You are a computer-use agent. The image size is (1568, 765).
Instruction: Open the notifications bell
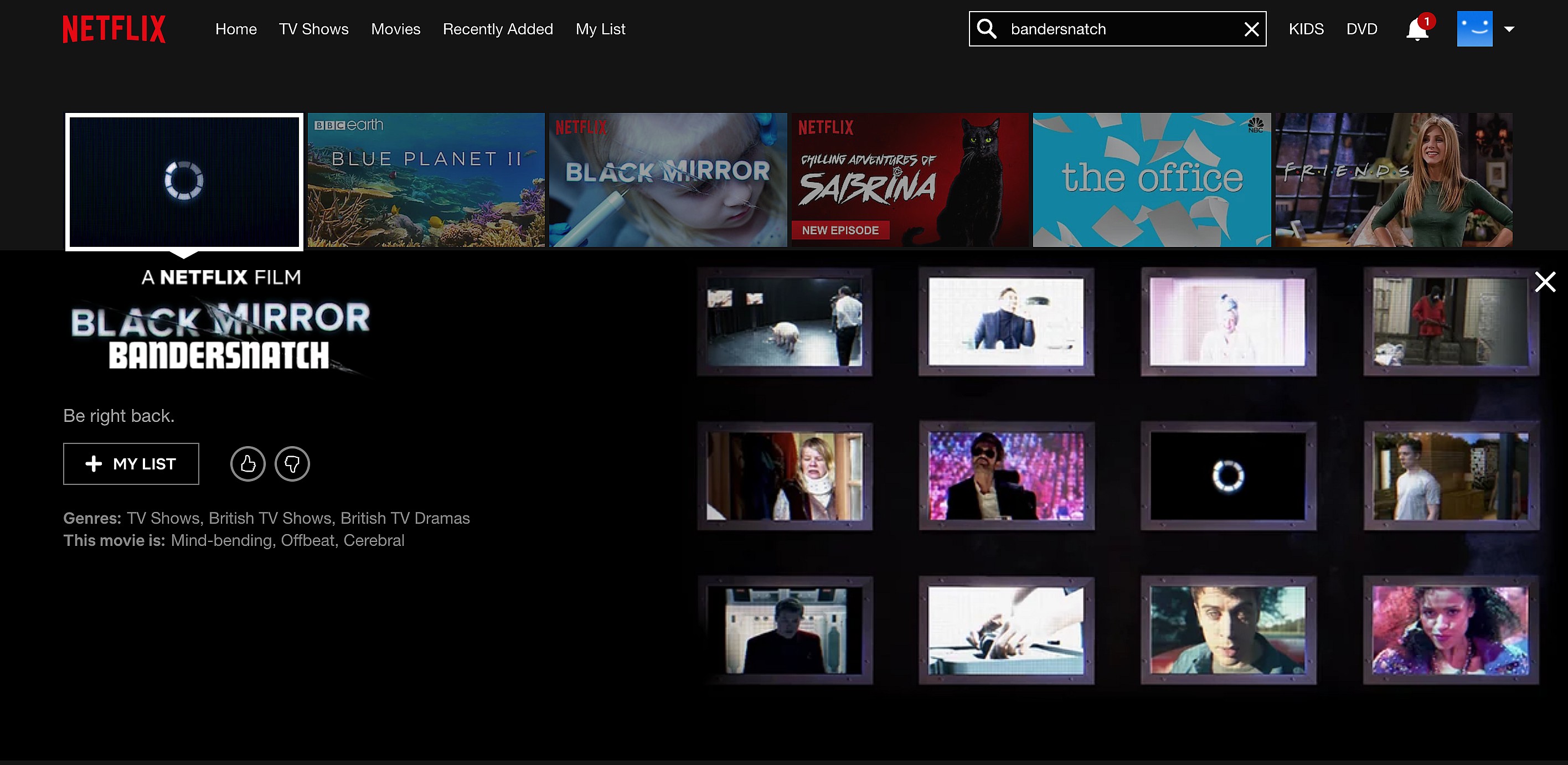pos(1417,29)
